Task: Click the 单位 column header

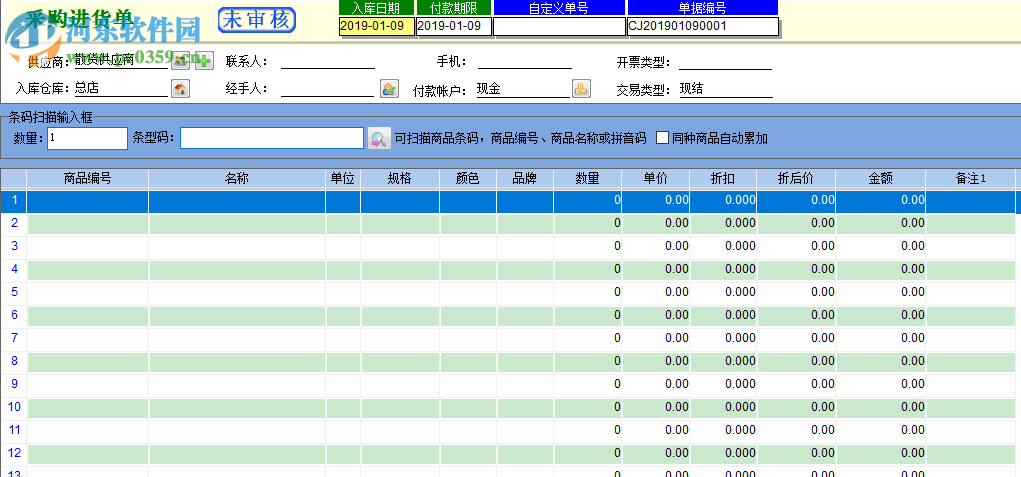Action: 343,178
